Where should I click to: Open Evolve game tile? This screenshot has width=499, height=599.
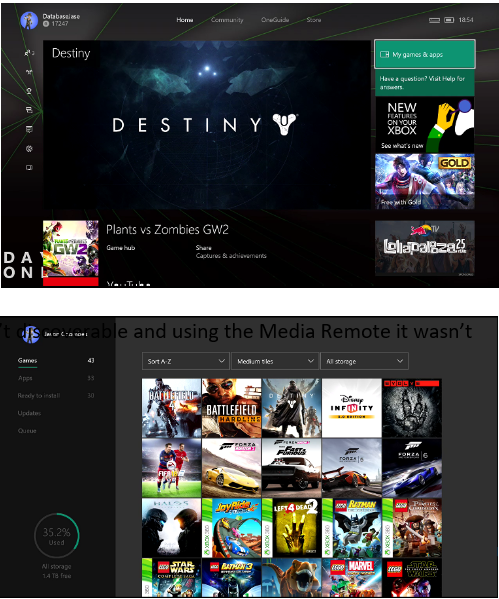click(412, 408)
